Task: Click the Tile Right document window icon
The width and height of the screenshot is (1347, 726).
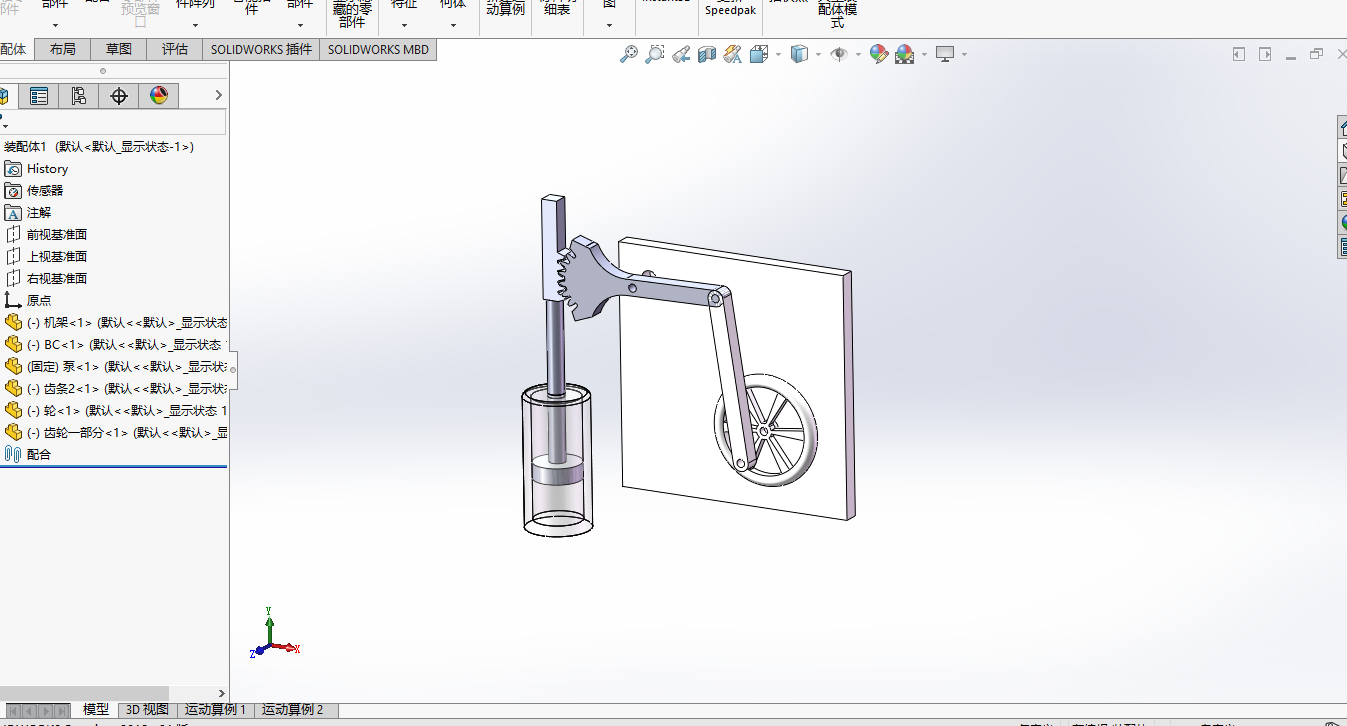Action: (x=1265, y=54)
